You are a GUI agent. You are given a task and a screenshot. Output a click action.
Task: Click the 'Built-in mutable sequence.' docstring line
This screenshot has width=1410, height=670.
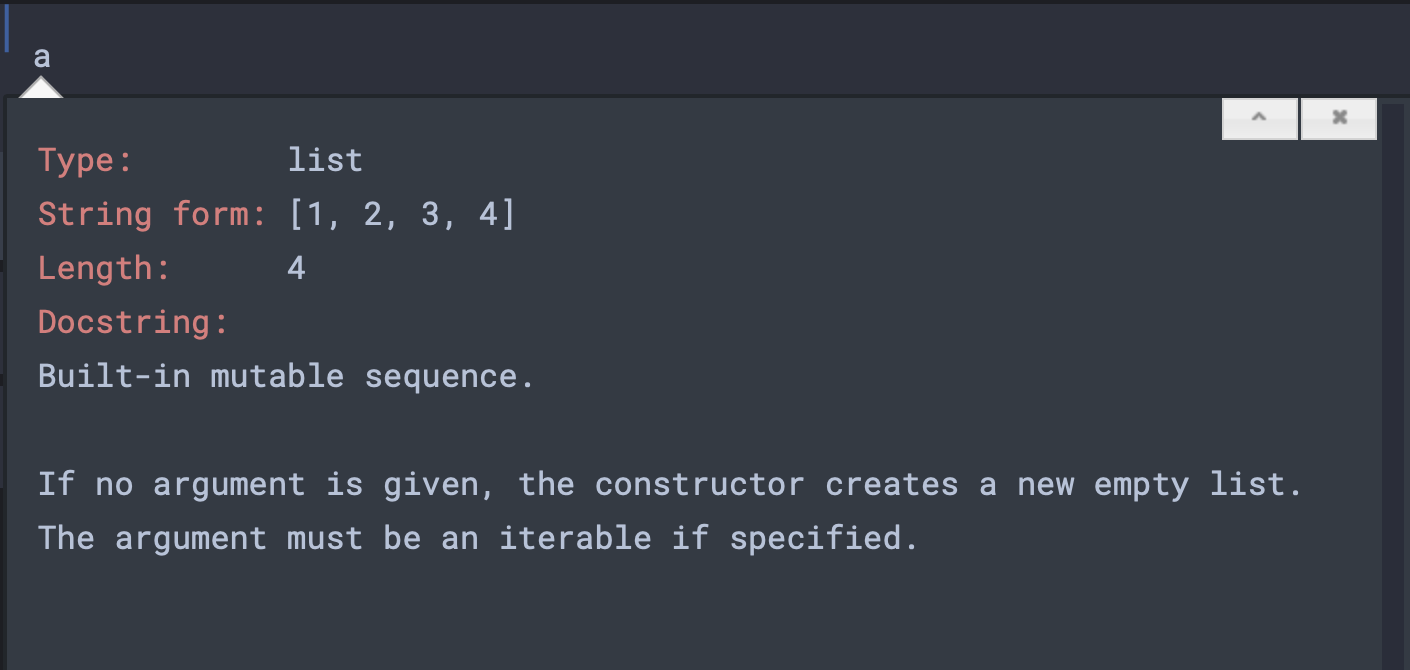coord(286,376)
